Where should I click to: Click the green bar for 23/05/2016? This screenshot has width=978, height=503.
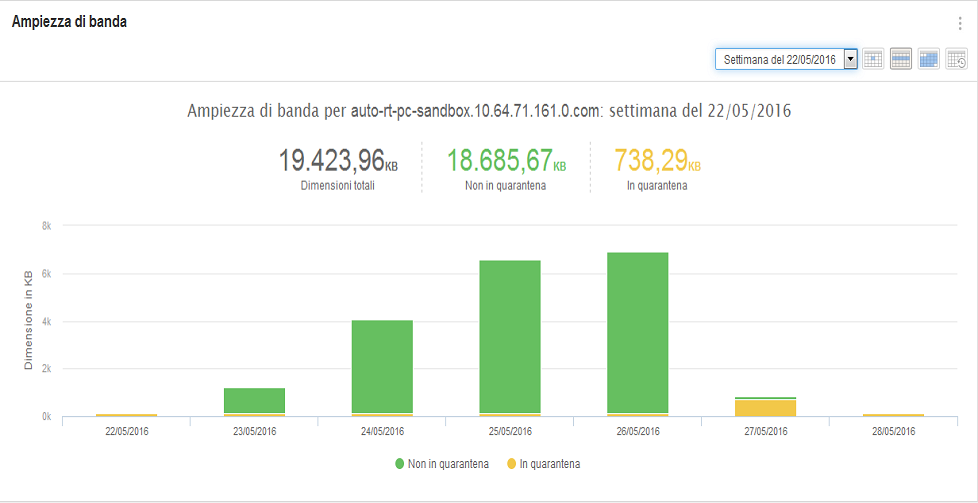click(x=254, y=400)
